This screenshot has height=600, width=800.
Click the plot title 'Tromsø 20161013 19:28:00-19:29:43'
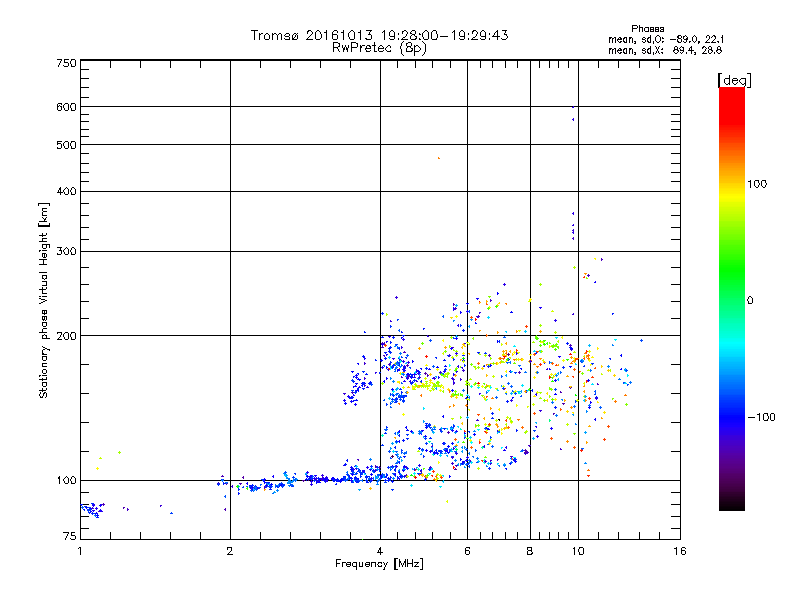pos(379,35)
